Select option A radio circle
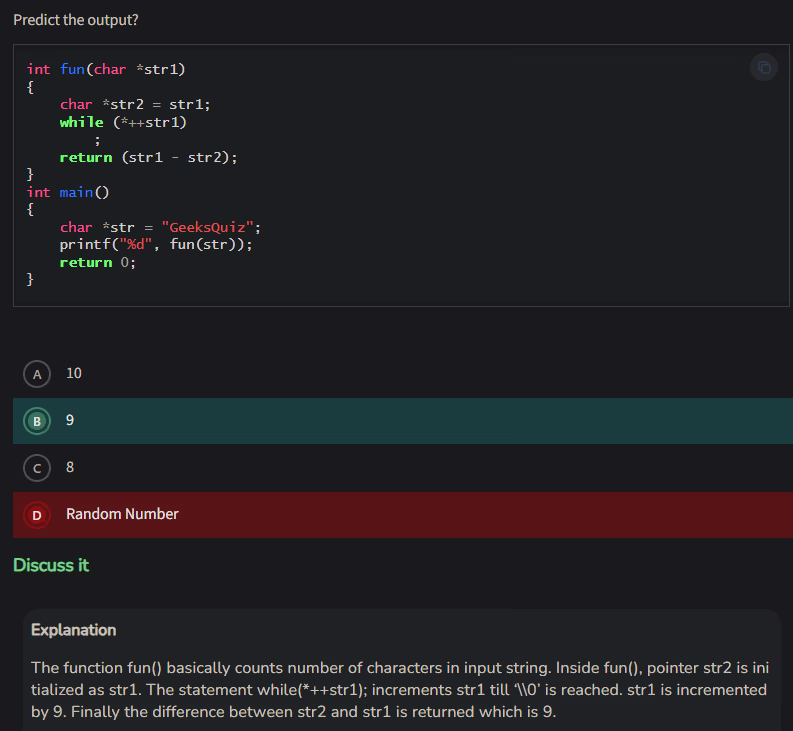 37,374
